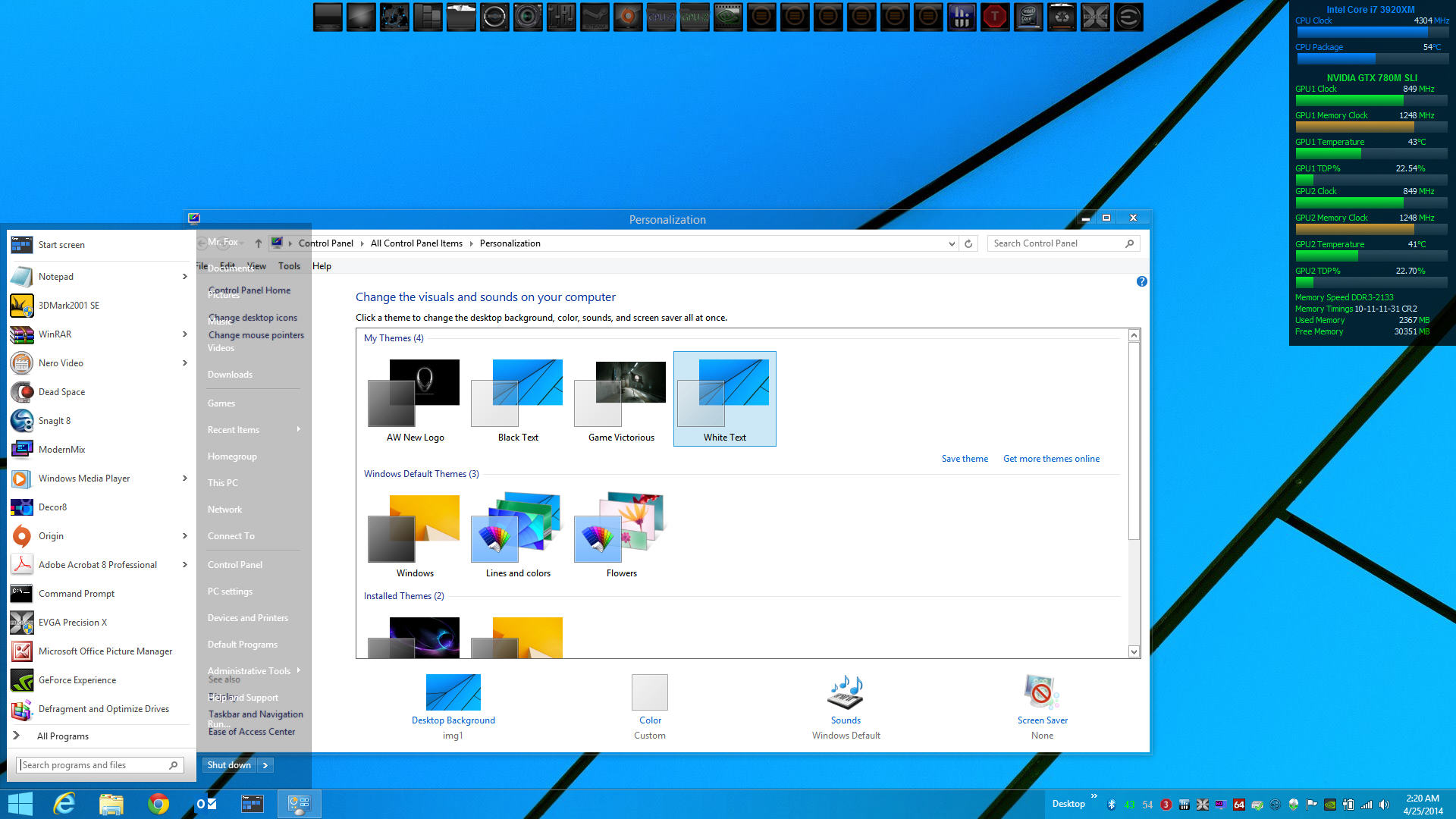This screenshot has width=1456, height=819.
Task: Open the Help menu
Action: pos(322,266)
